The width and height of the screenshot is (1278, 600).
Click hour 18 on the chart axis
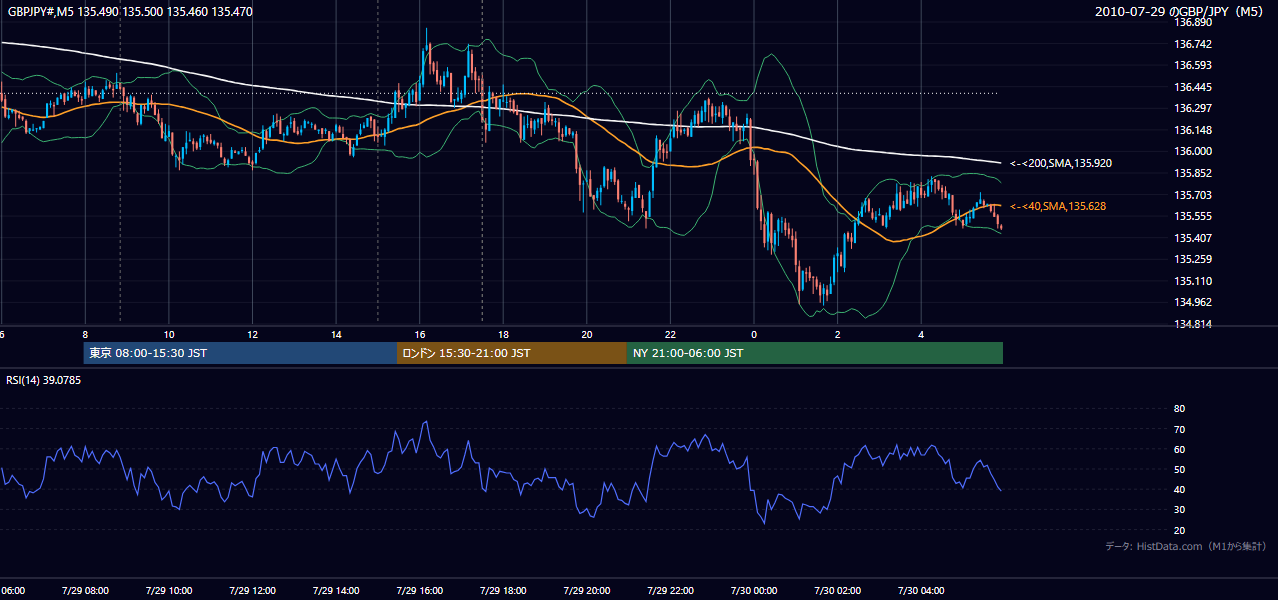[503, 334]
